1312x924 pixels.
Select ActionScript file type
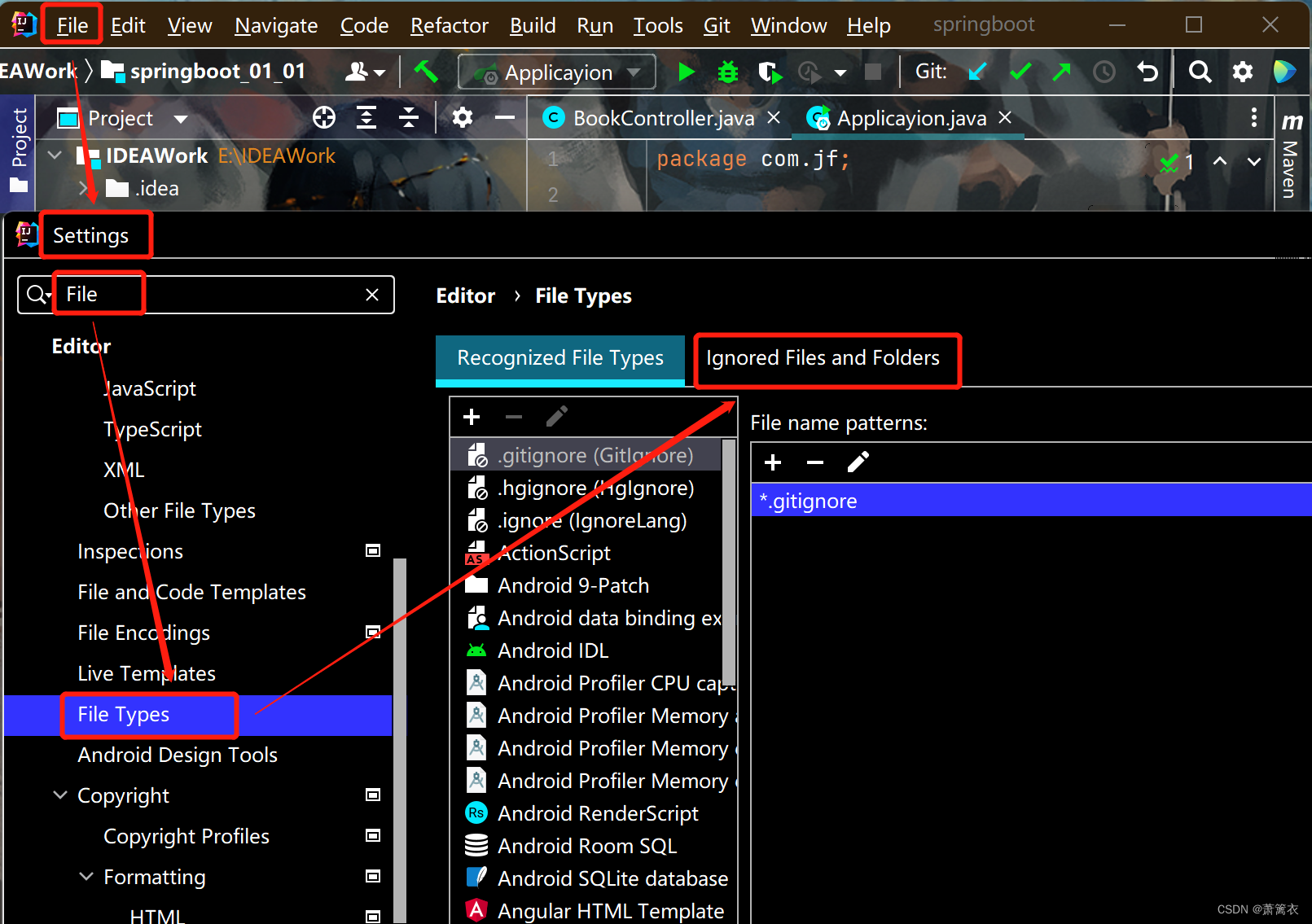point(586,554)
